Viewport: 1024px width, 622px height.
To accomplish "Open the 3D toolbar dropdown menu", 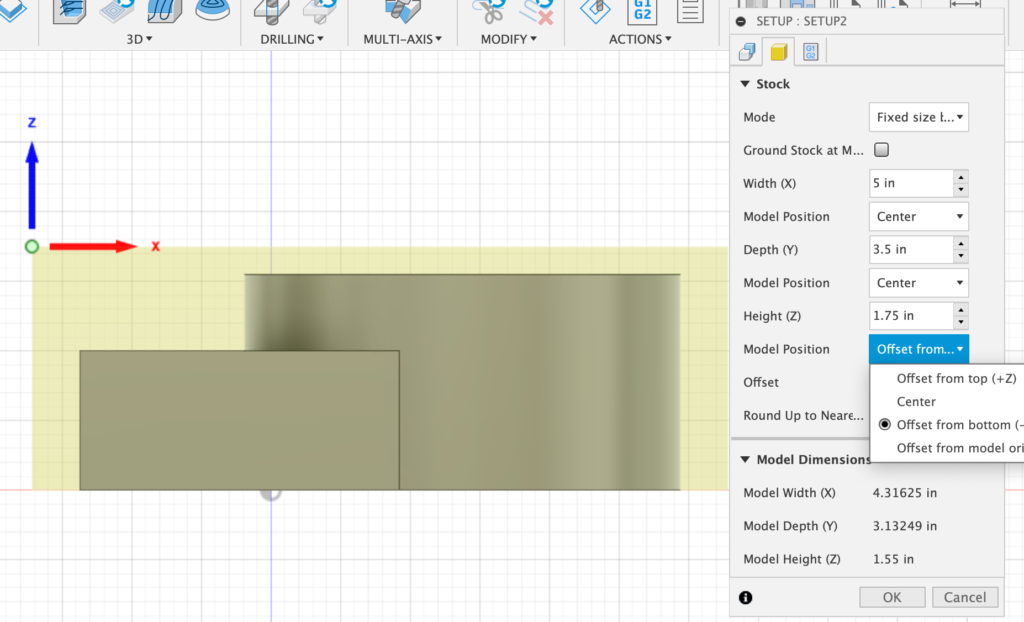I will [x=139, y=39].
